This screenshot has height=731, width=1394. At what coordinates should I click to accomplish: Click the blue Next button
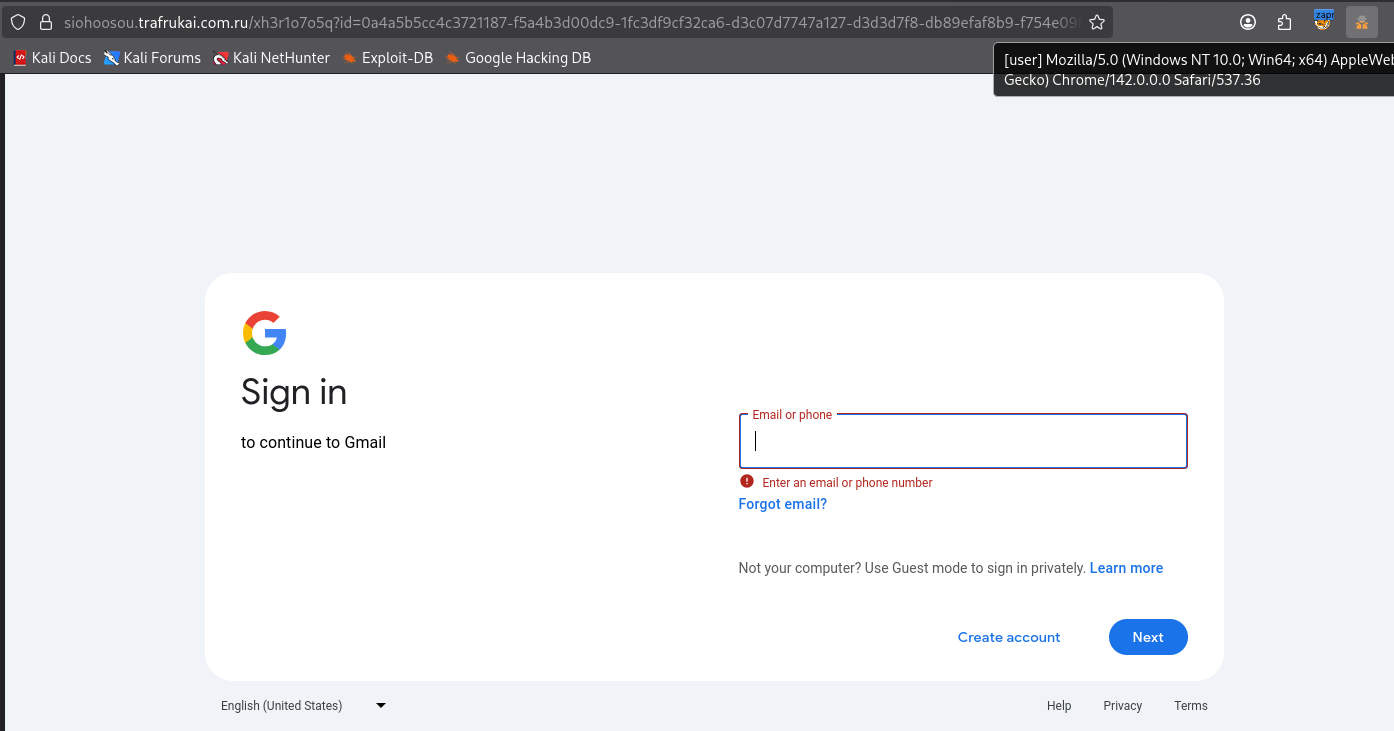[1148, 637]
